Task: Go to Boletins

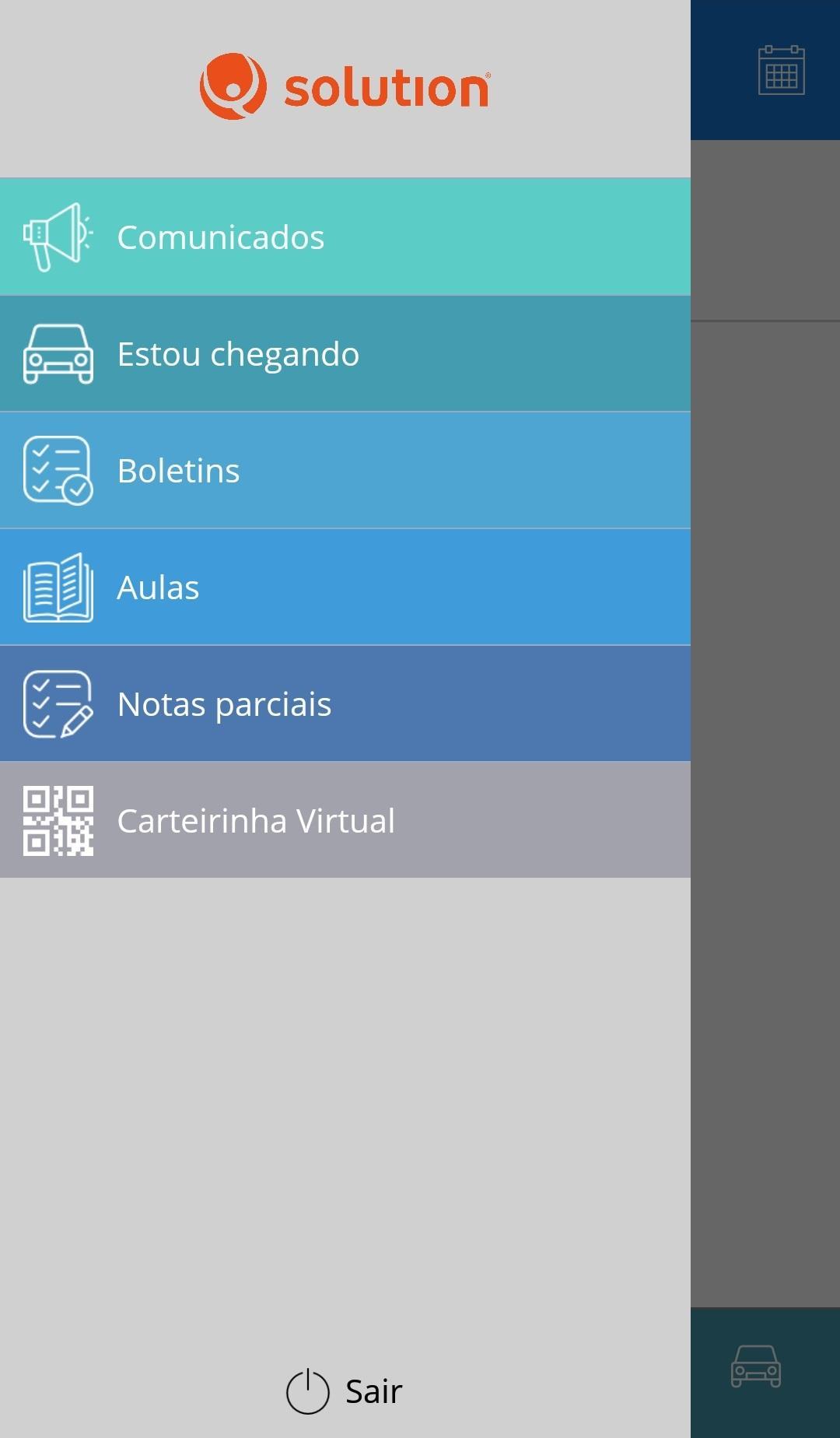Action: tap(179, 471)
